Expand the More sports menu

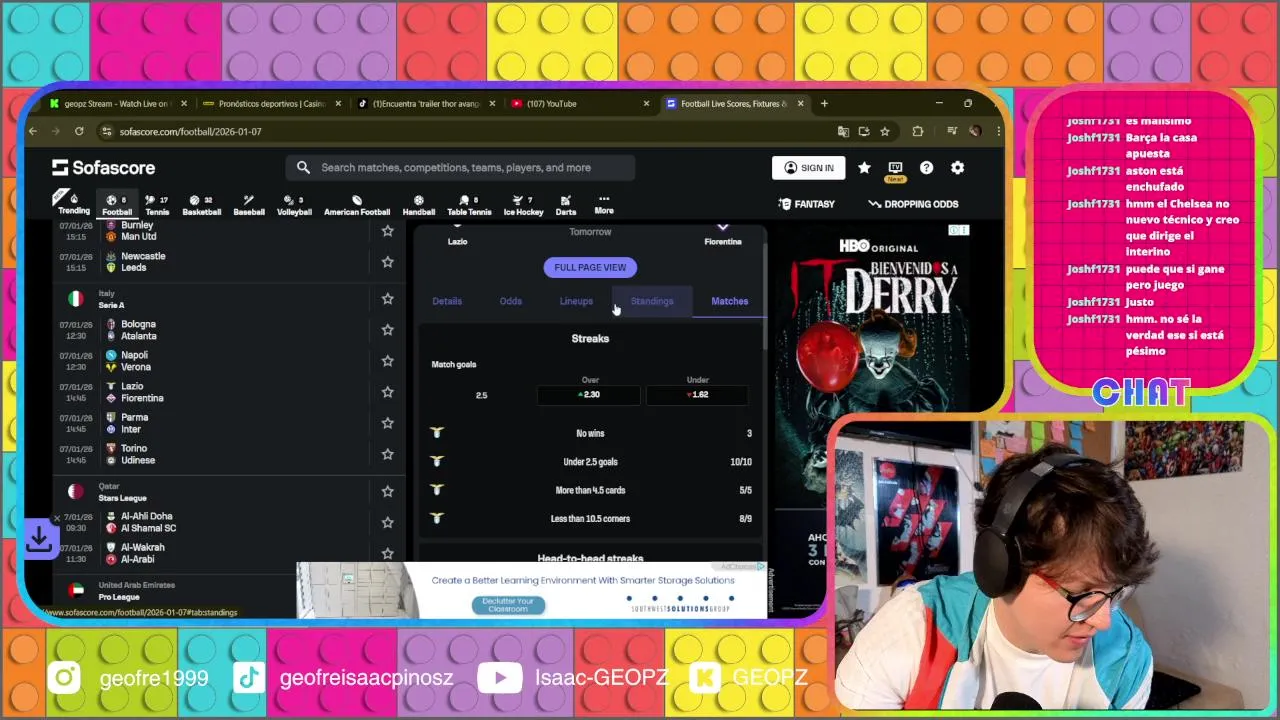click(x=604, y=204)
